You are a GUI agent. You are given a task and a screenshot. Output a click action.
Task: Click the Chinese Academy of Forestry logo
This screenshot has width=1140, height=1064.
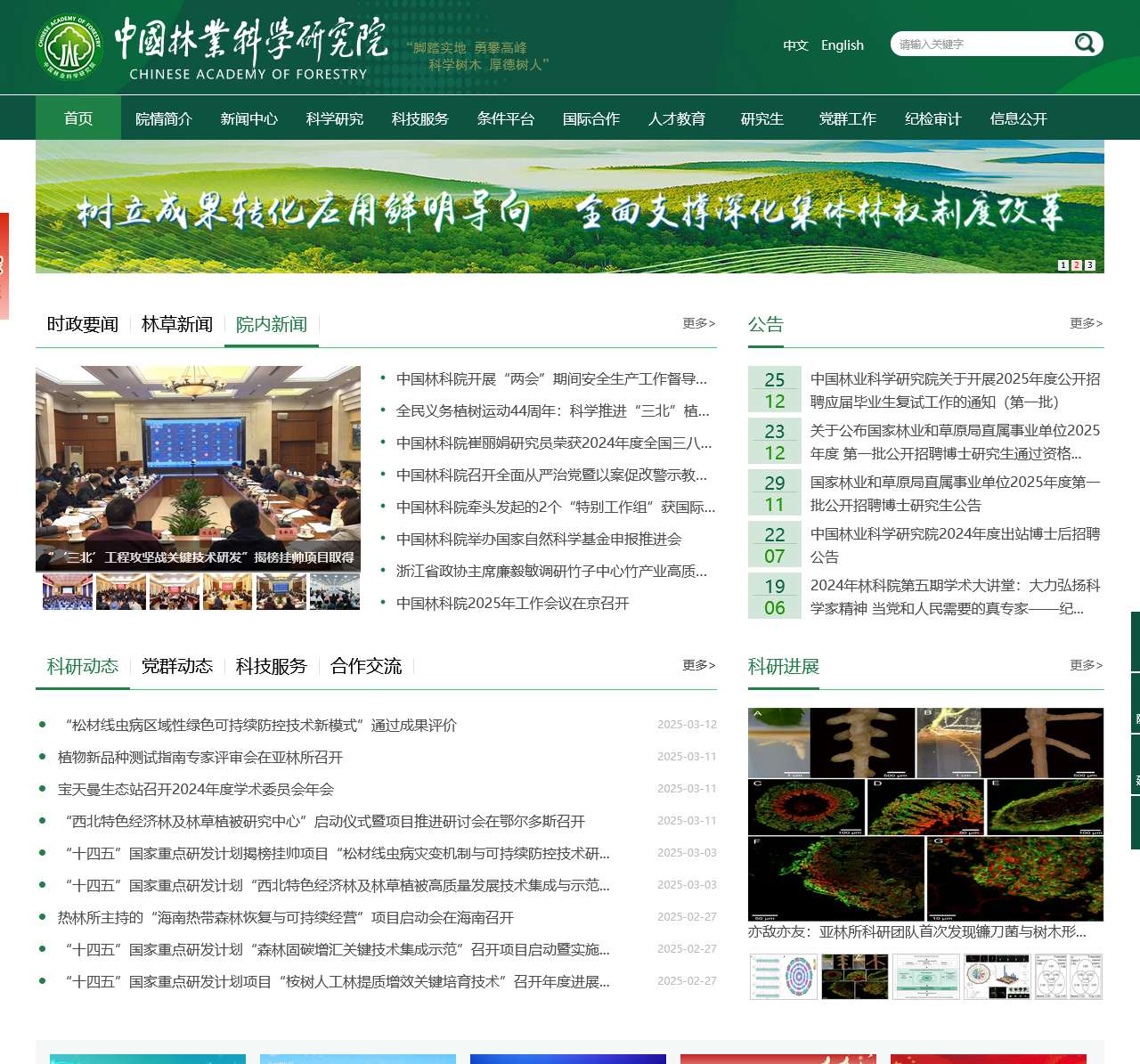[x=69, y=47]
